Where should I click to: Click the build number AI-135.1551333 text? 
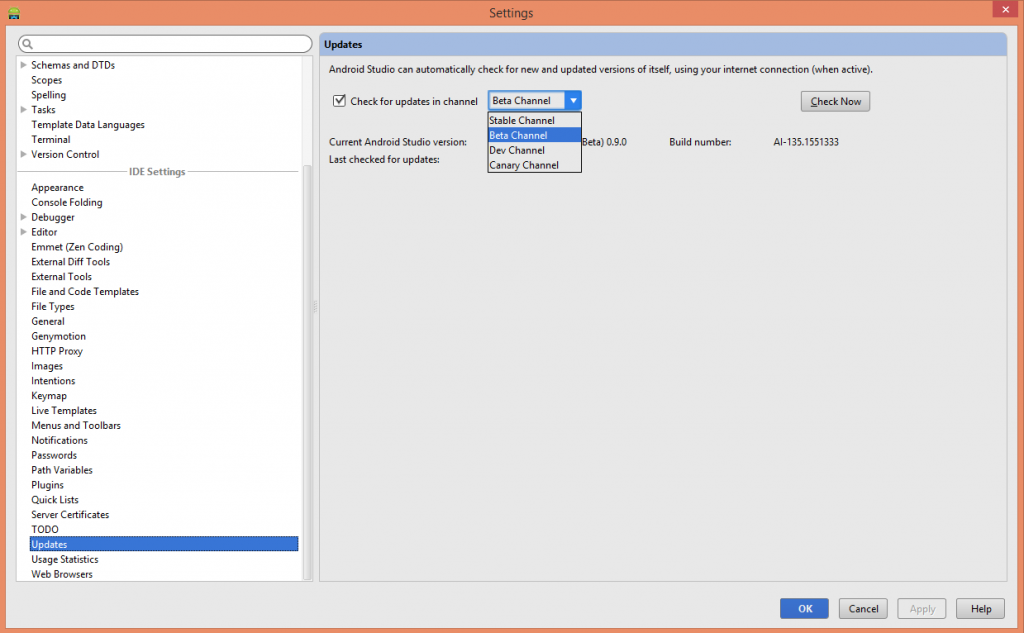coord(806,142)
